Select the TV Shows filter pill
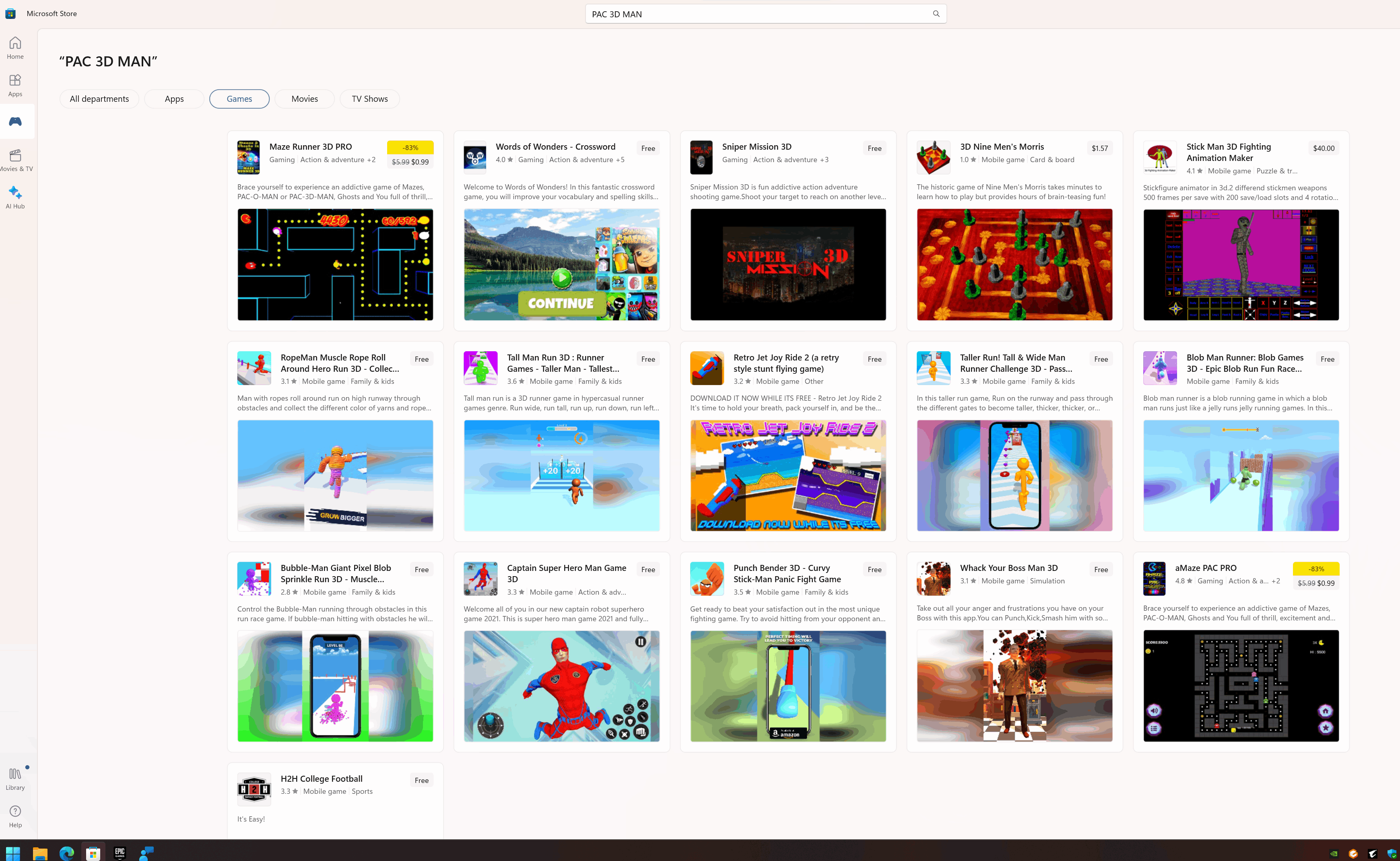Image resolution: width=1400 pixels, height=861 pixels. coord(369,99)
